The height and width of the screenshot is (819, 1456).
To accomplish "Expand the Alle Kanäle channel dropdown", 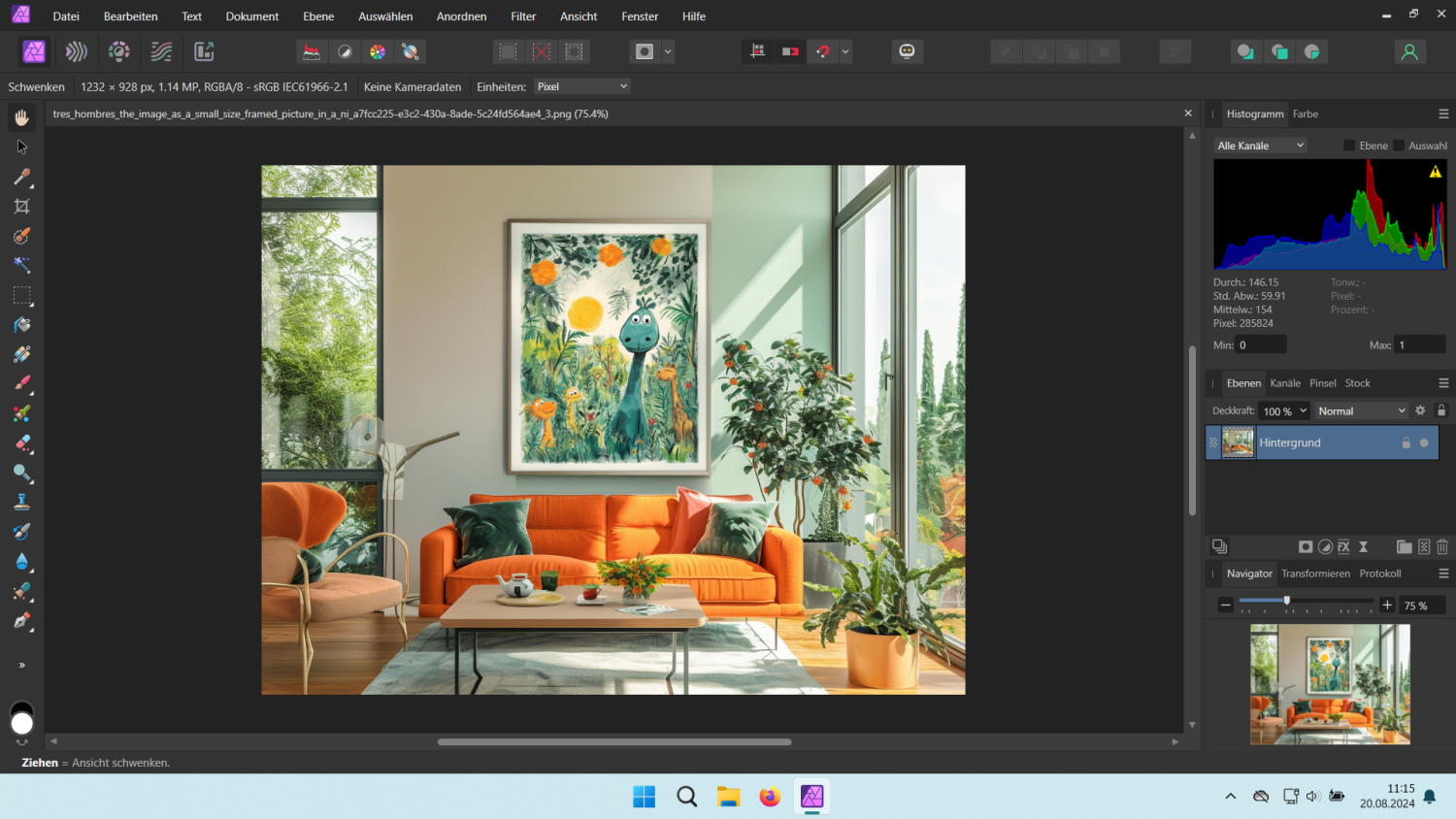I will click(1260, 146).
